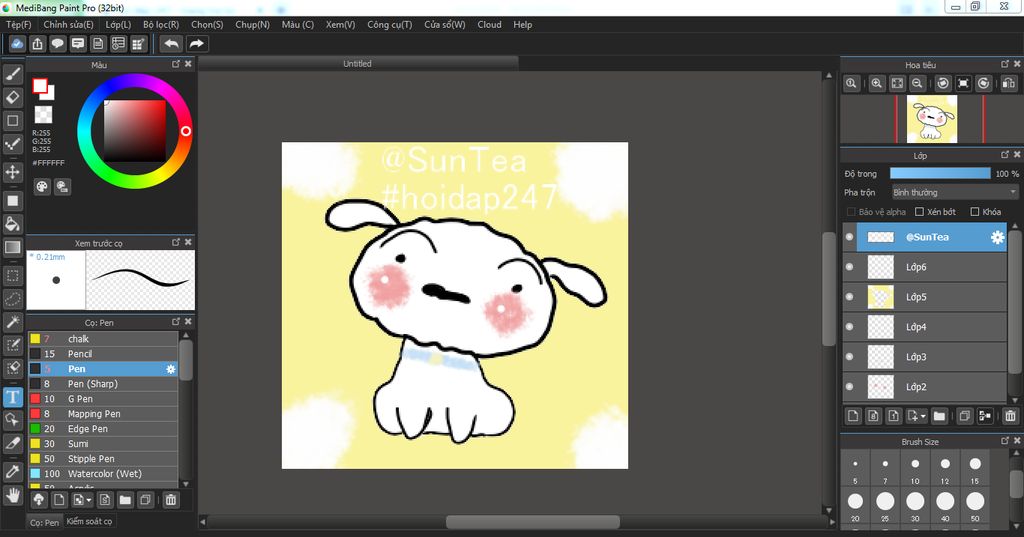1024x537 pixels.
Task: Open the add-layer dropdown arrow in layer panel
Action: [x=923, y=416]
